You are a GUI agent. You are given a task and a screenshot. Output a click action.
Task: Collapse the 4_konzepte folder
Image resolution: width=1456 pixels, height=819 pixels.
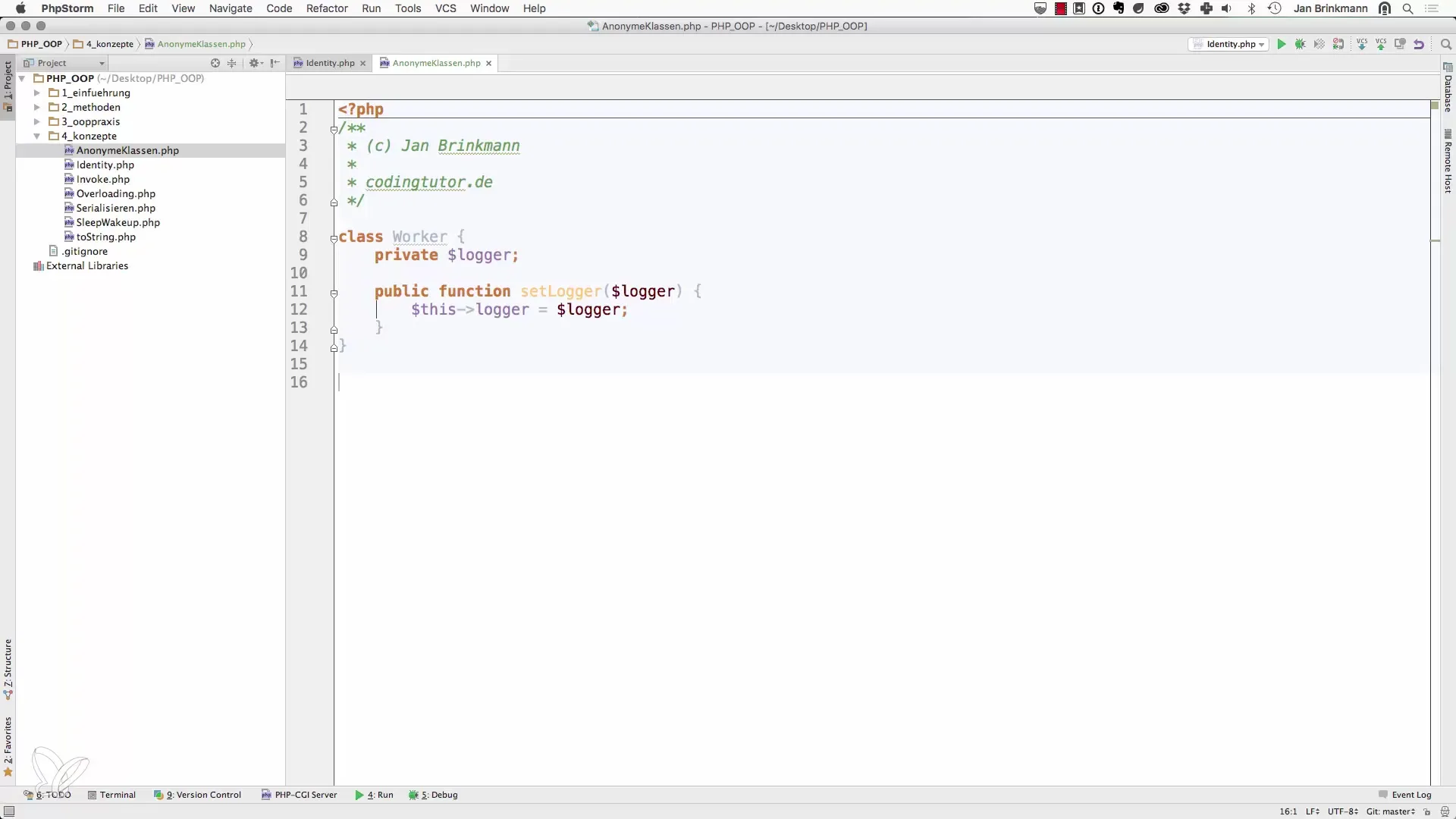point(36,136)
